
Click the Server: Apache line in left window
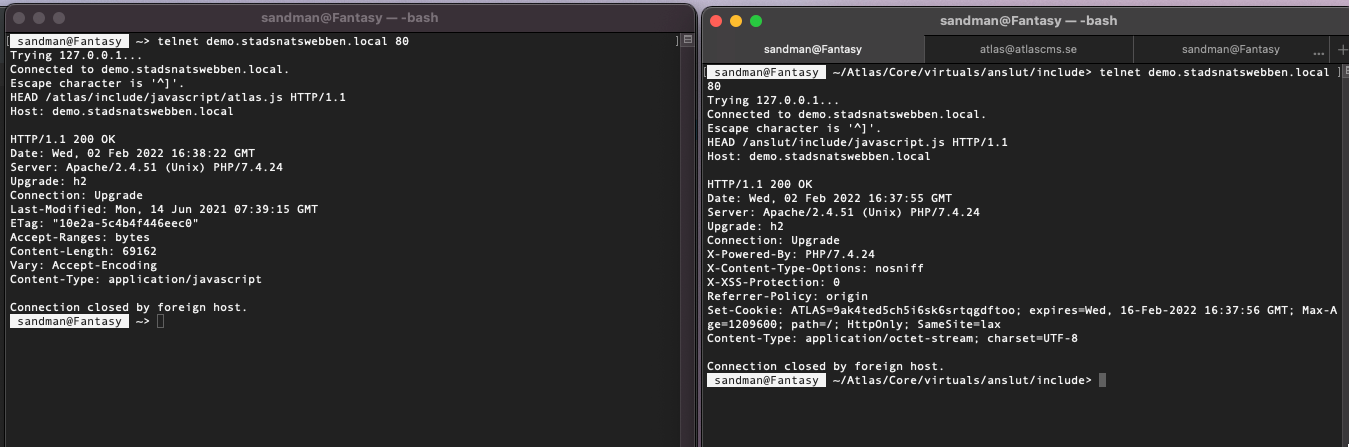[x=146, y=167]
